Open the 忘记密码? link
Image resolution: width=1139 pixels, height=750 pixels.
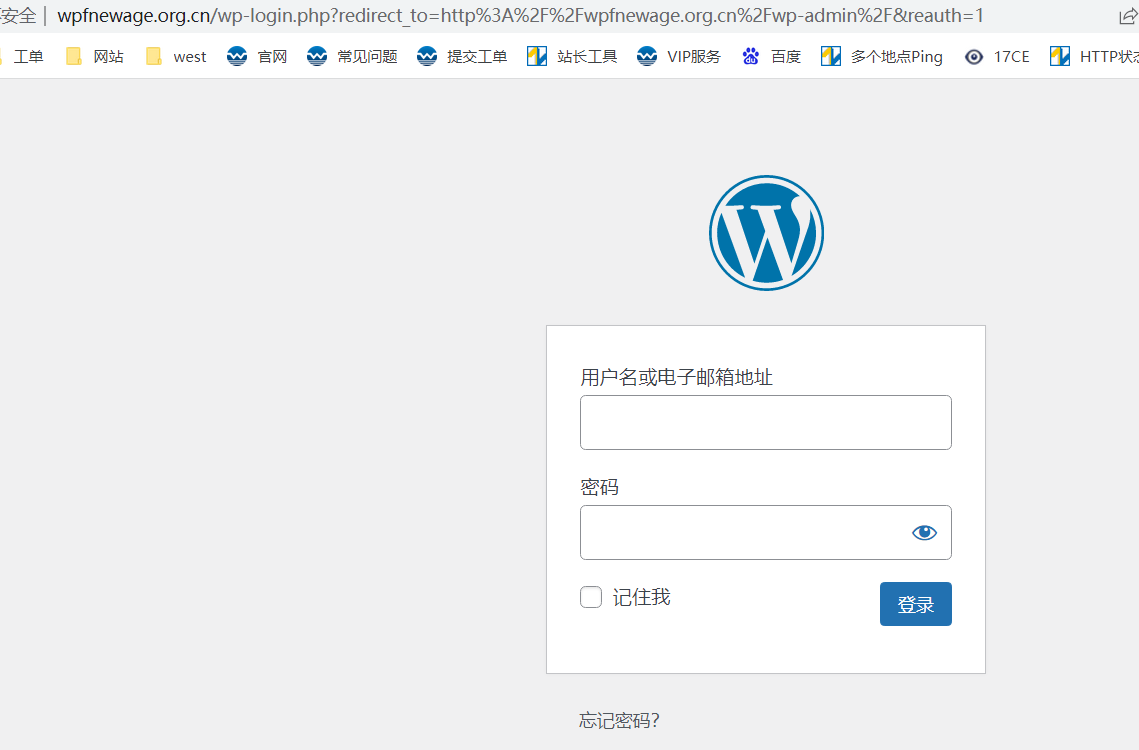619,720
